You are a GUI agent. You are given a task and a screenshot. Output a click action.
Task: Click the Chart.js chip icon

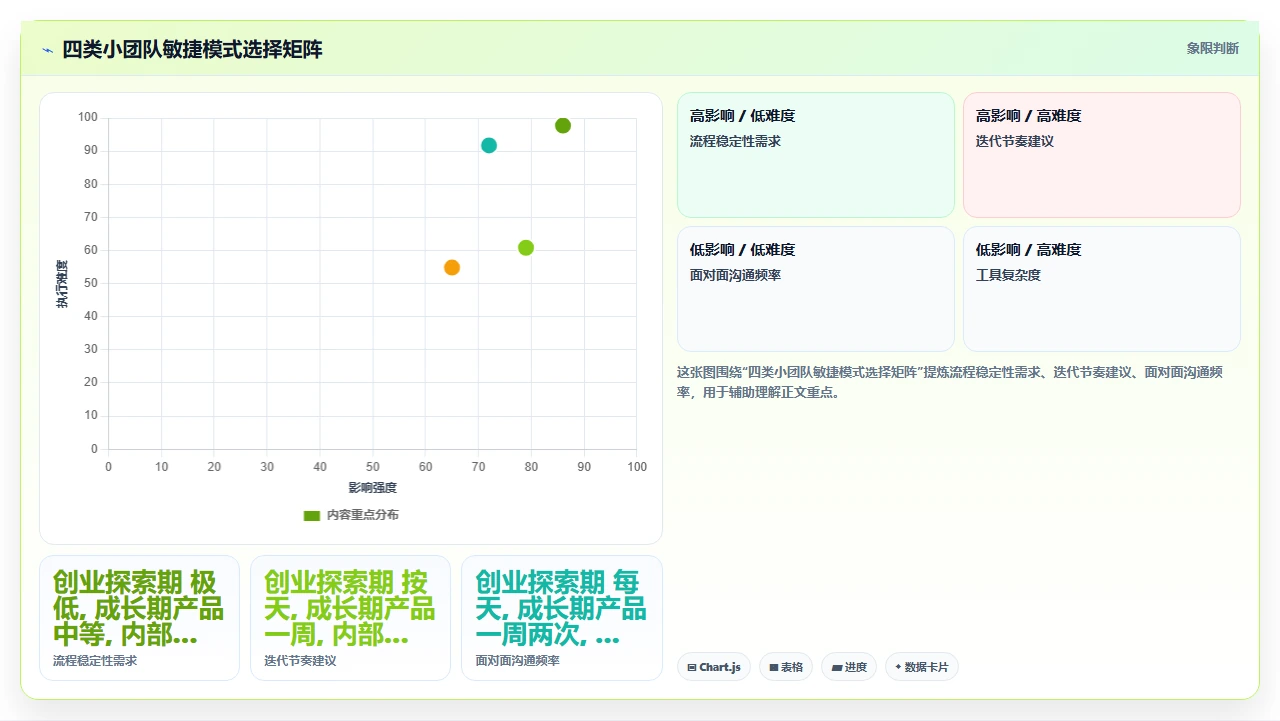coord(692,668)
